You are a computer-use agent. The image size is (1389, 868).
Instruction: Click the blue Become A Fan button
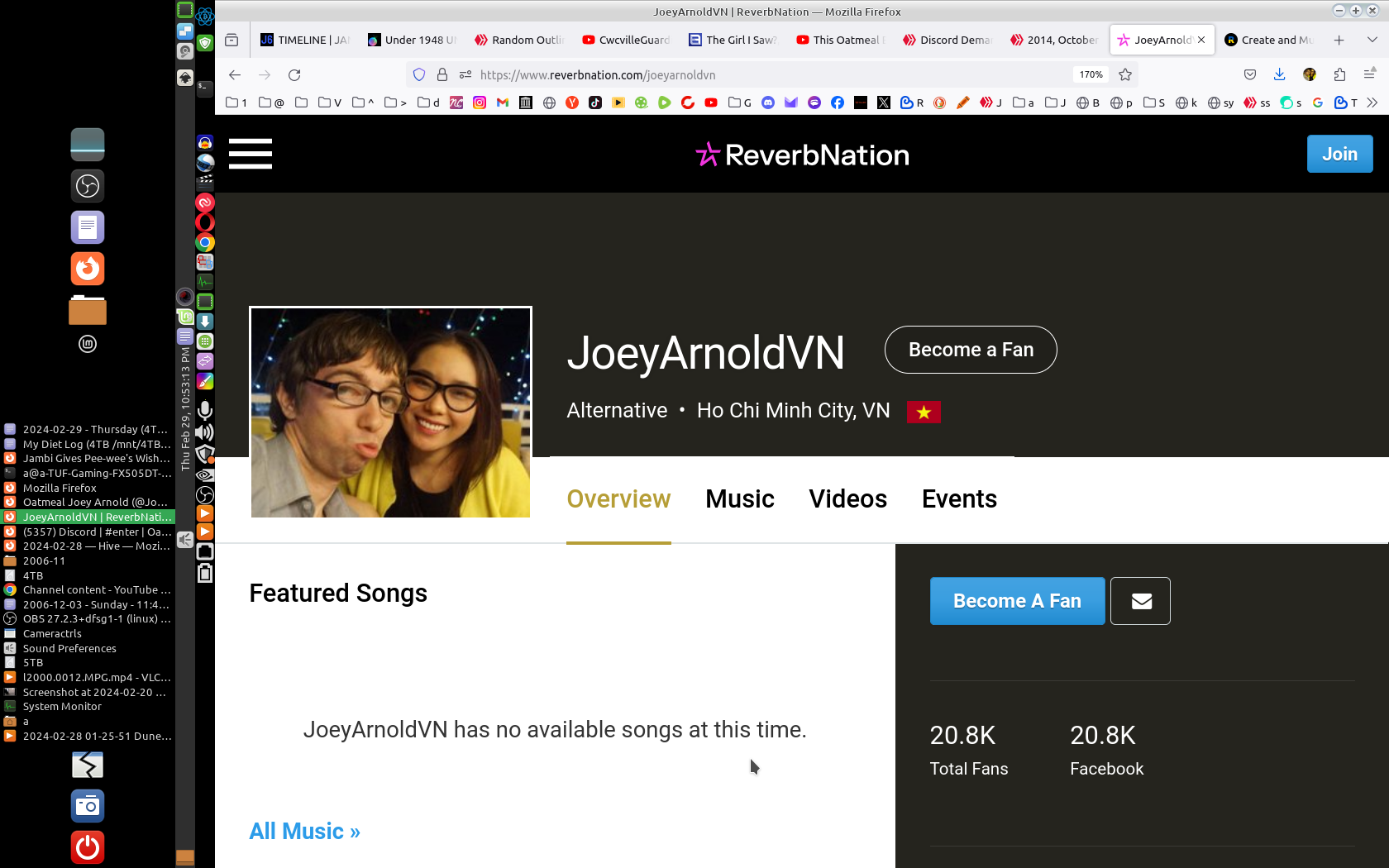(x=1017, y=601)
